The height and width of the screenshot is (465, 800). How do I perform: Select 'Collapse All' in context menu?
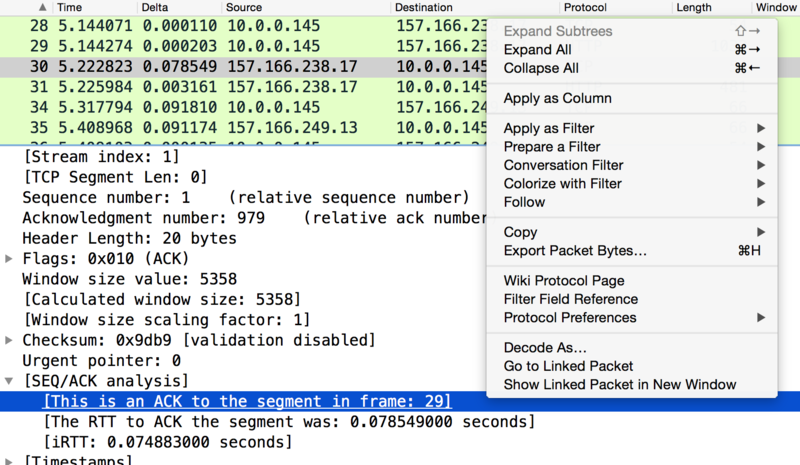[540, 69]
